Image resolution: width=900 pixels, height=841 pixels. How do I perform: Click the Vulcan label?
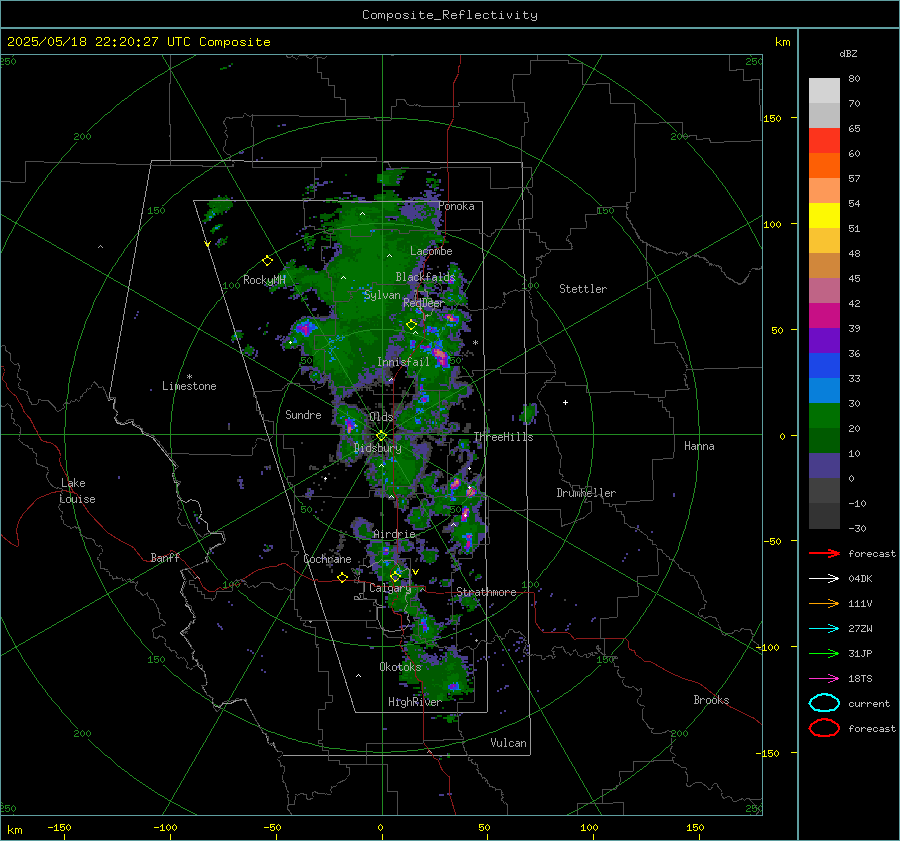pyautogui.click(x=508, y=743)
